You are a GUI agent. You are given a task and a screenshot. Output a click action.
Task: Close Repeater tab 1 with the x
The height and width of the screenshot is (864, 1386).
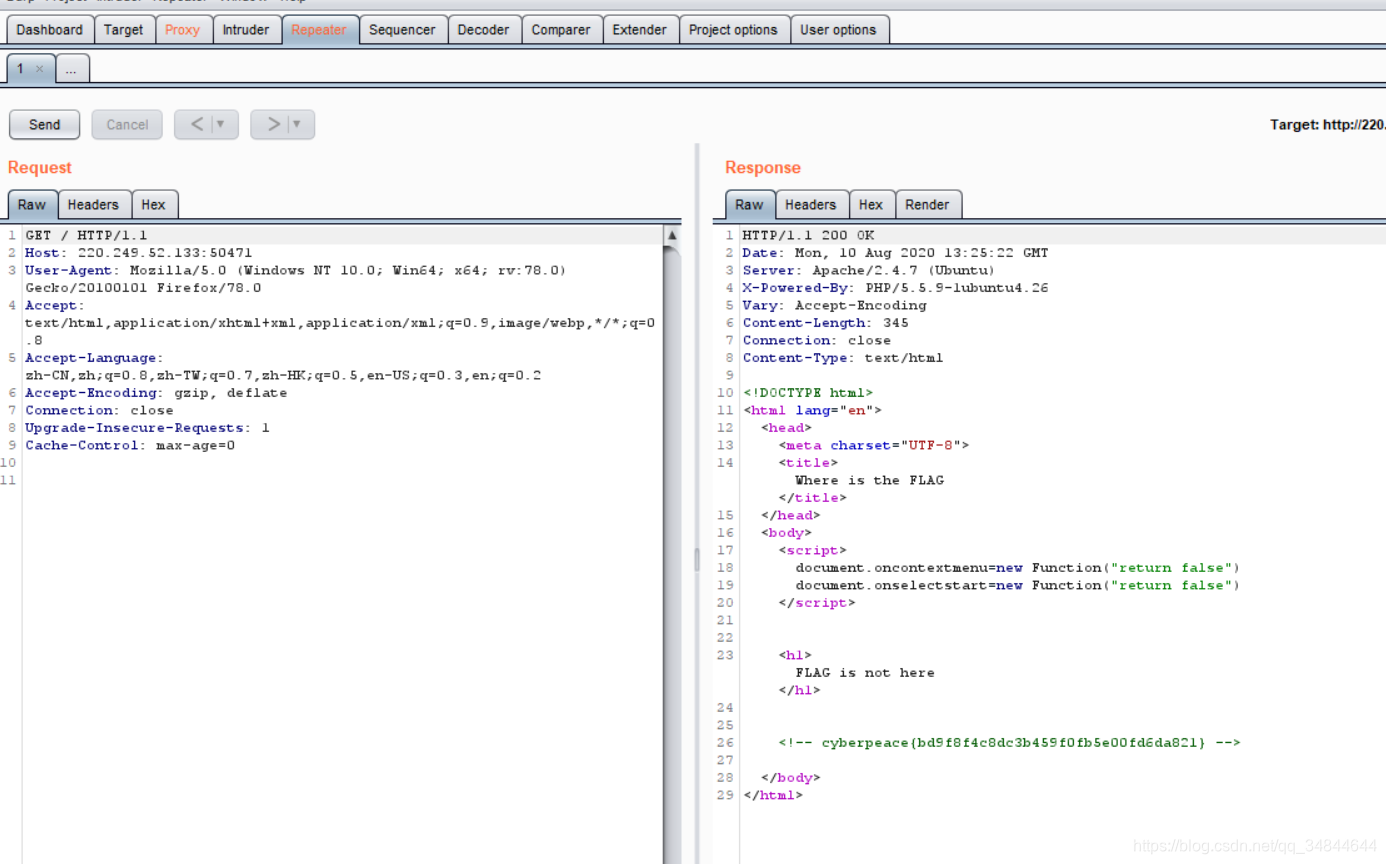point(39,69)
